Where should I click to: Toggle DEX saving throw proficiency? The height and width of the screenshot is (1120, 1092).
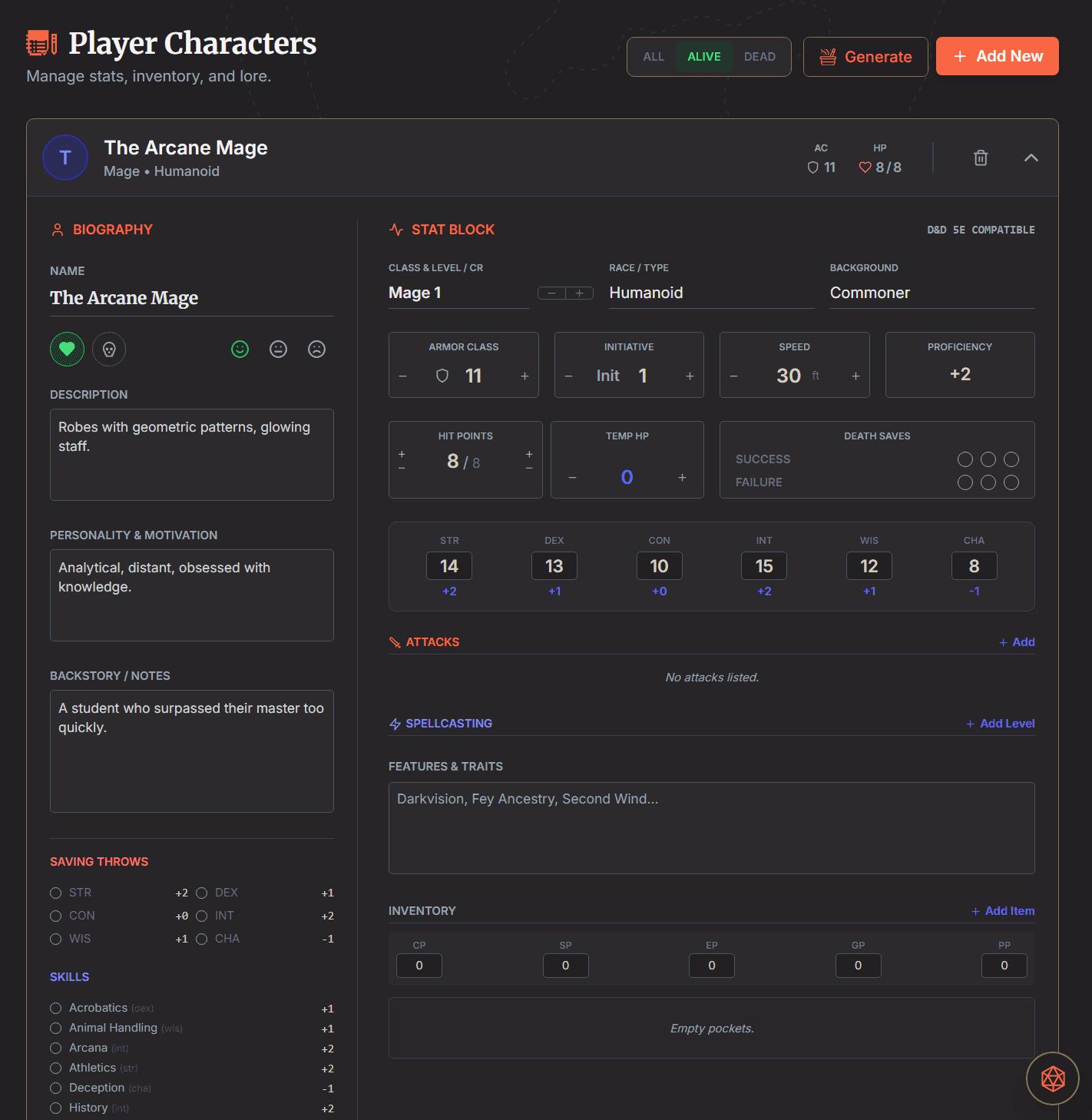[x=202, y=893]
